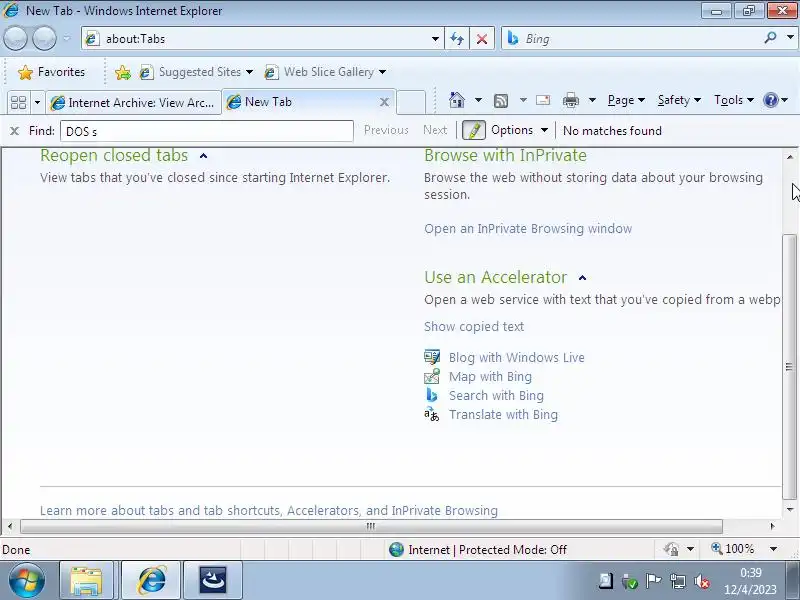Image resolution: width=800 pixels, height=600 pixels.
Task: Click the Stop loading red X
Action: tap(482, 39)
